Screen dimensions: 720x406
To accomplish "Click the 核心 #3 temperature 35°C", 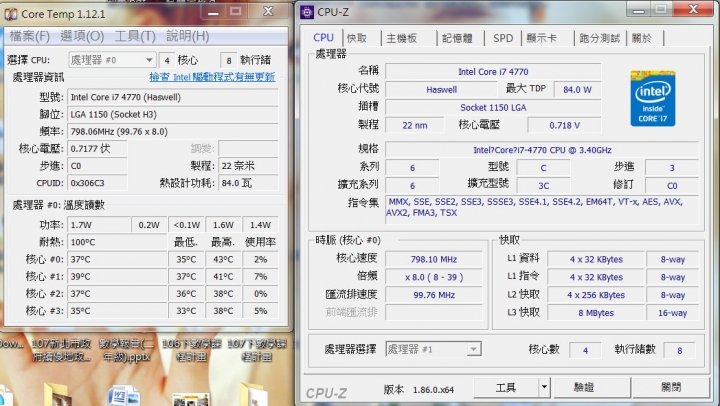I will [x=117, y=311].
